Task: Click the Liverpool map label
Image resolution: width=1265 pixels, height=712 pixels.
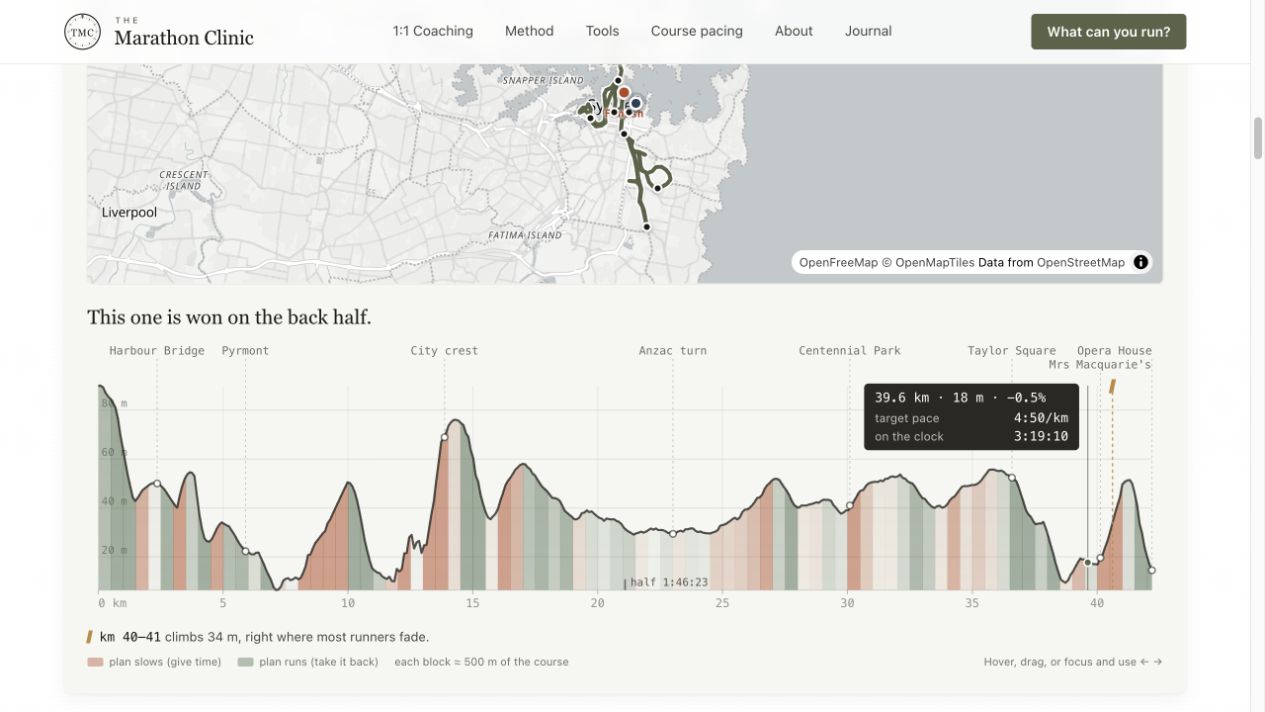Action: [x=129, y=213]
